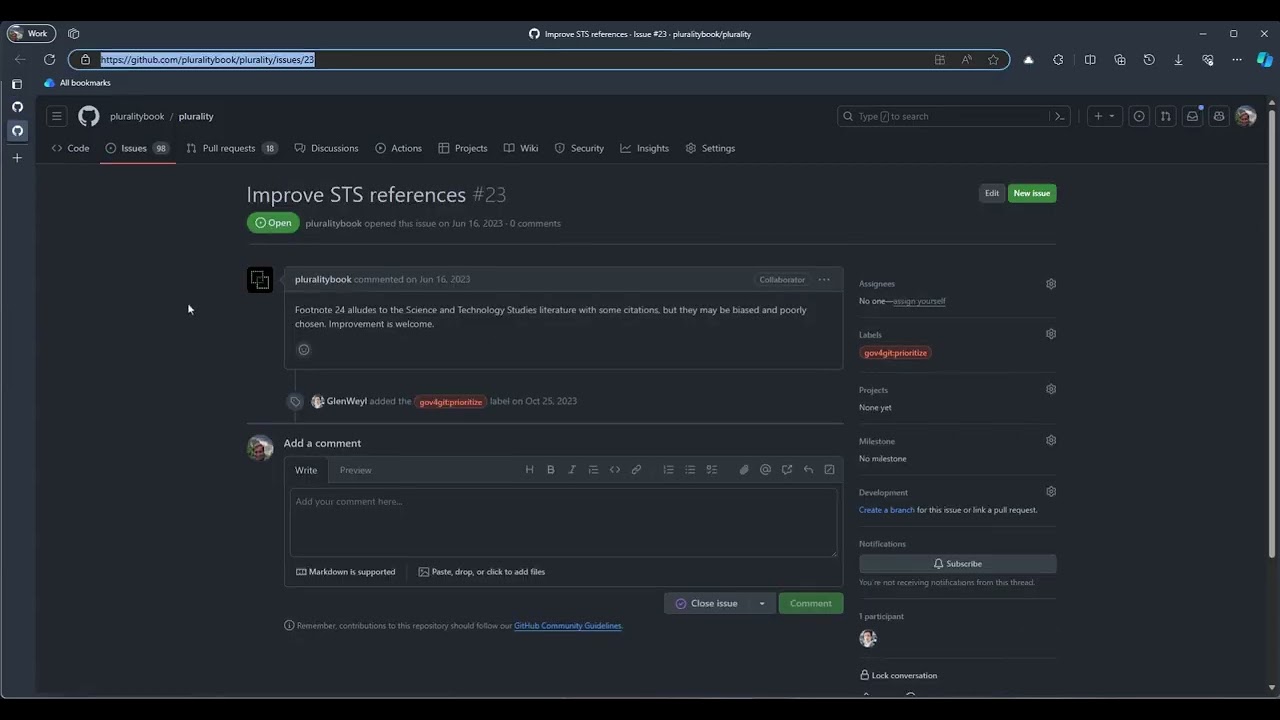Open the Wiki tab
The image size is (1280, 720).
point(521,148)
